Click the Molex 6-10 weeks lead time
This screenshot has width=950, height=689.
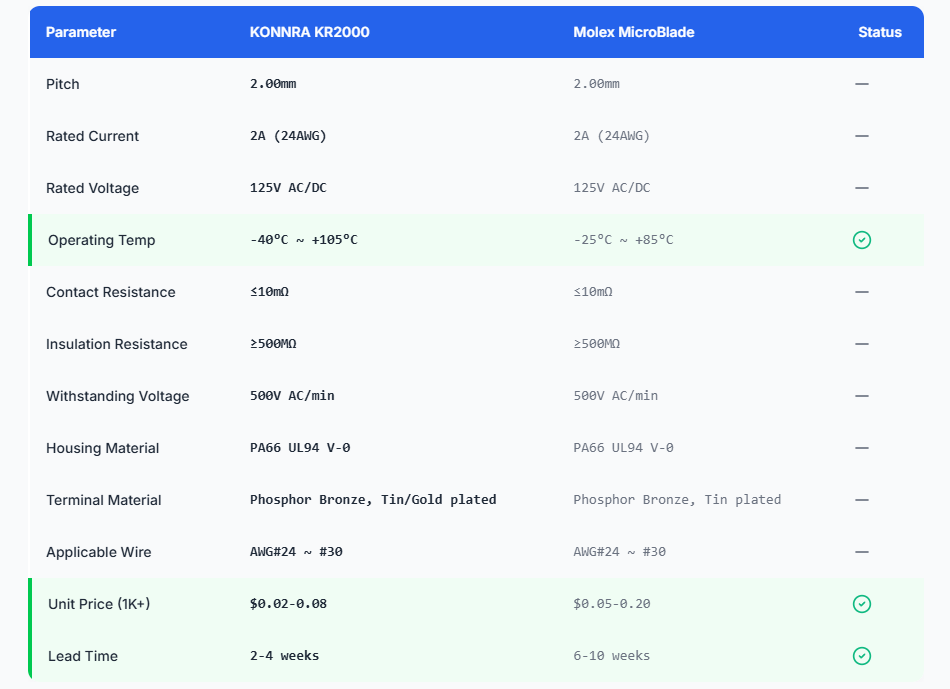pos(611,656)
